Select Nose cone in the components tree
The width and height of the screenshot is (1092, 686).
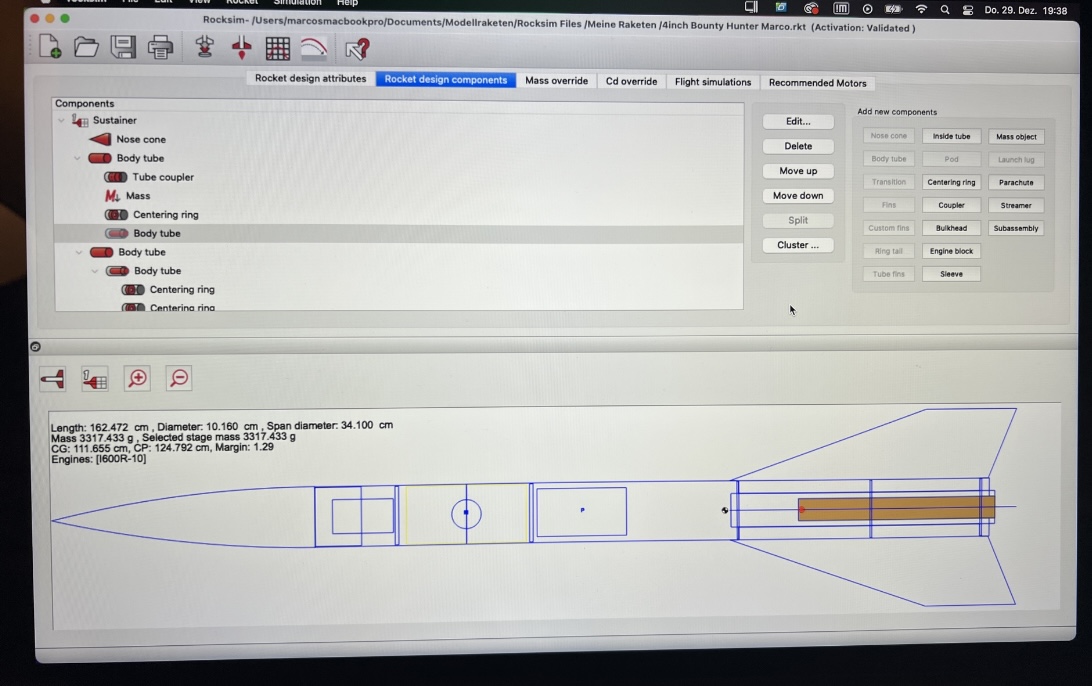click(x=140, y=140)
